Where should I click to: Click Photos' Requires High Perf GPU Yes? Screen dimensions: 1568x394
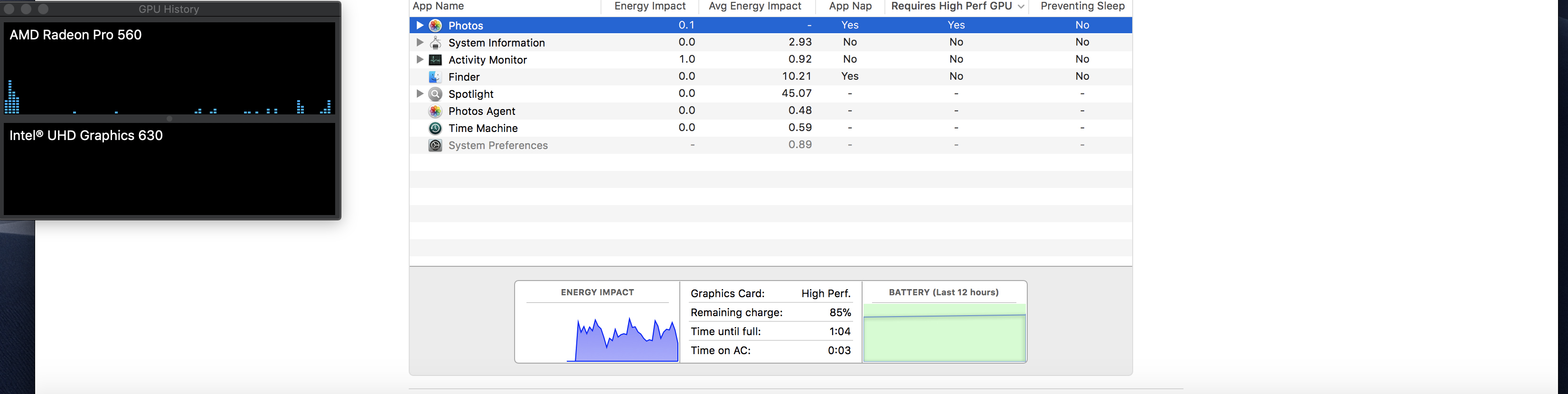point(956,25)
